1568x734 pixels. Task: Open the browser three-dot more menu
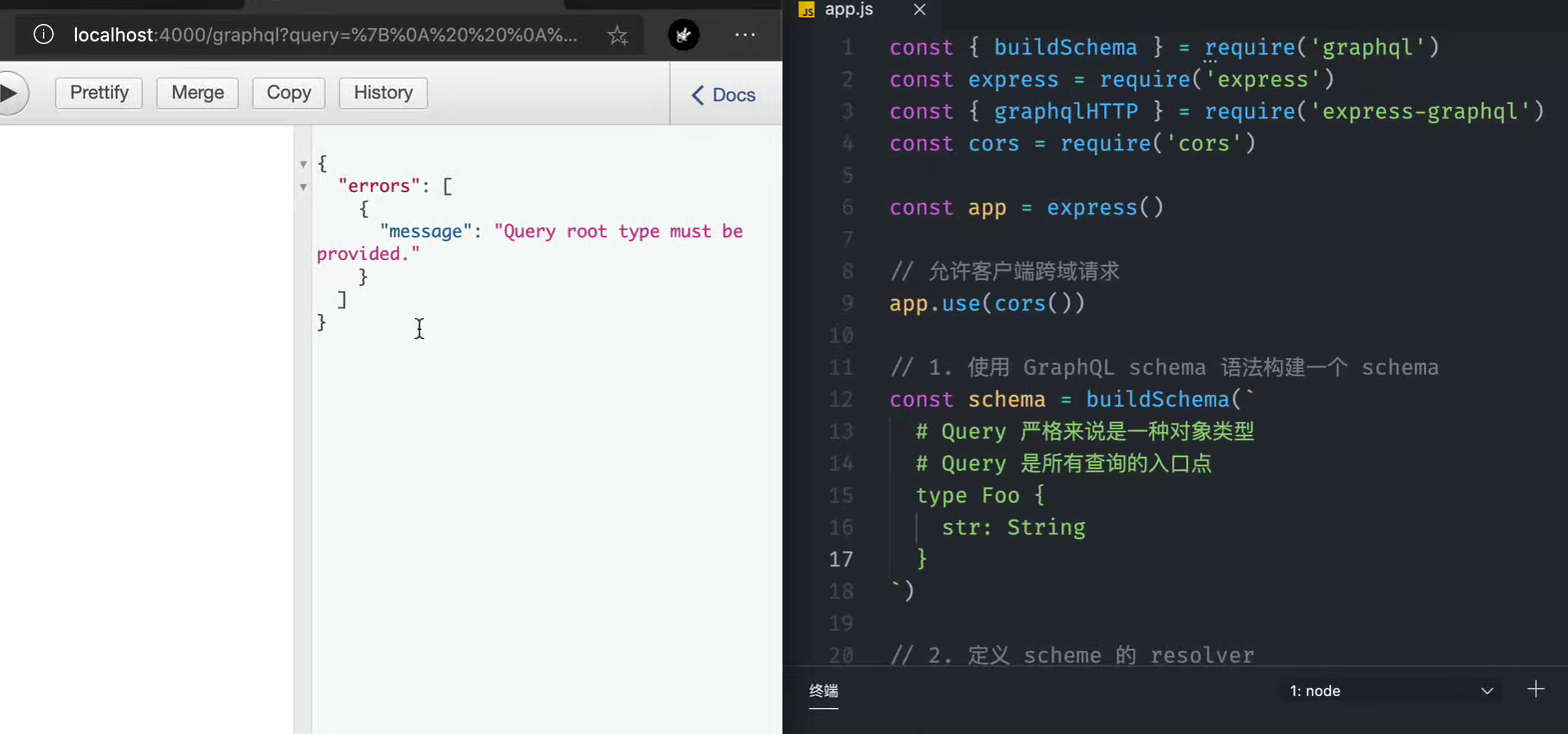746,35
